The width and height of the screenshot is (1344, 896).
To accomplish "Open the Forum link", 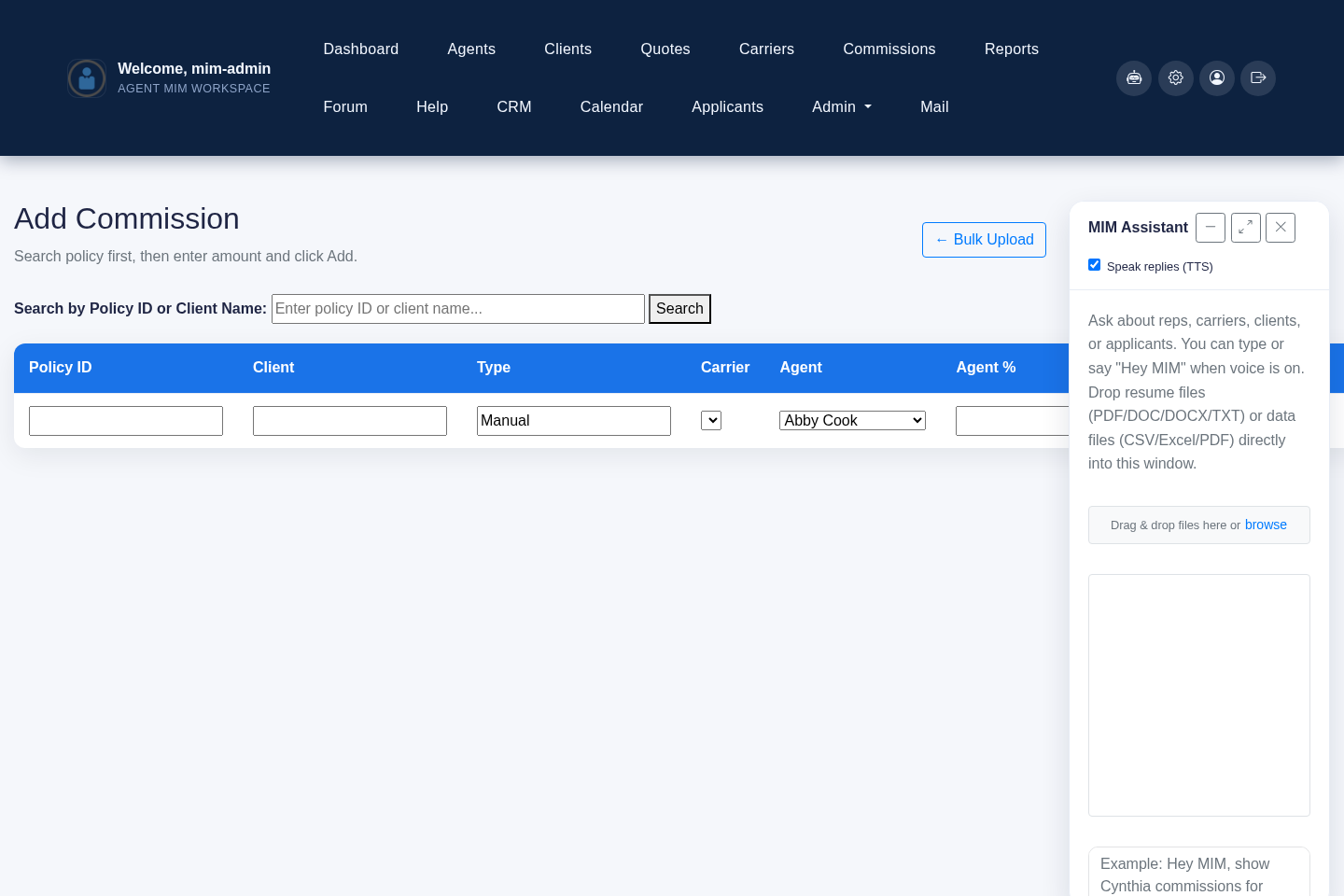I will pyautogui.click(x=345, y=107).
